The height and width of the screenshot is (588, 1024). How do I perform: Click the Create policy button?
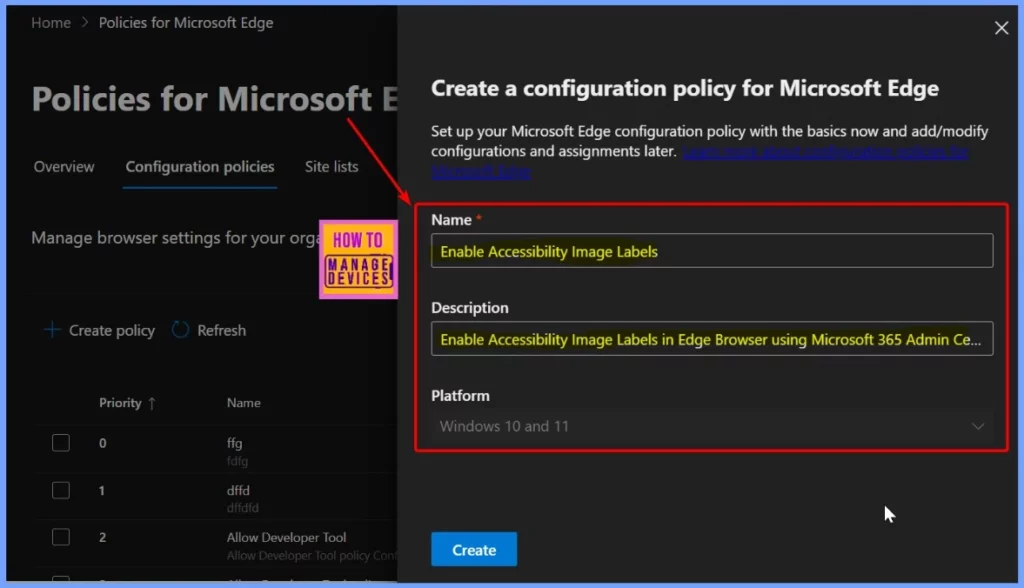coord(100,330)
